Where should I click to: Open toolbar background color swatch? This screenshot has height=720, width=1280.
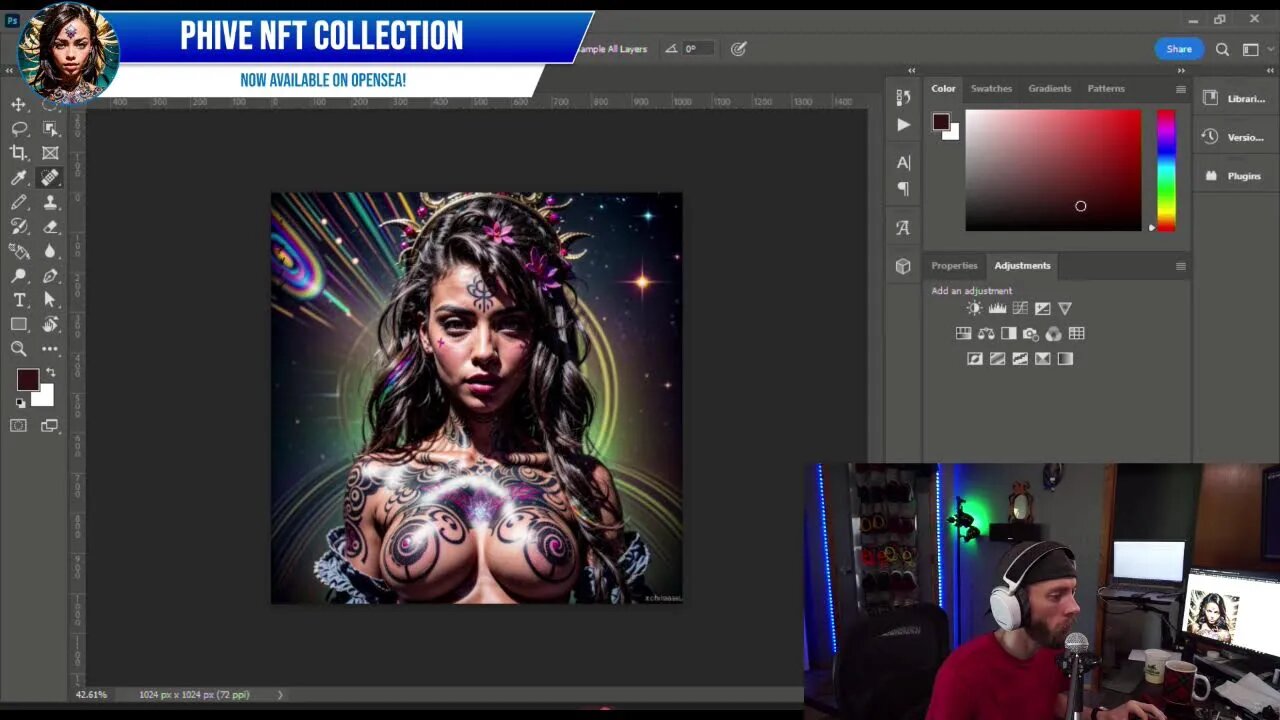point(44,397)
